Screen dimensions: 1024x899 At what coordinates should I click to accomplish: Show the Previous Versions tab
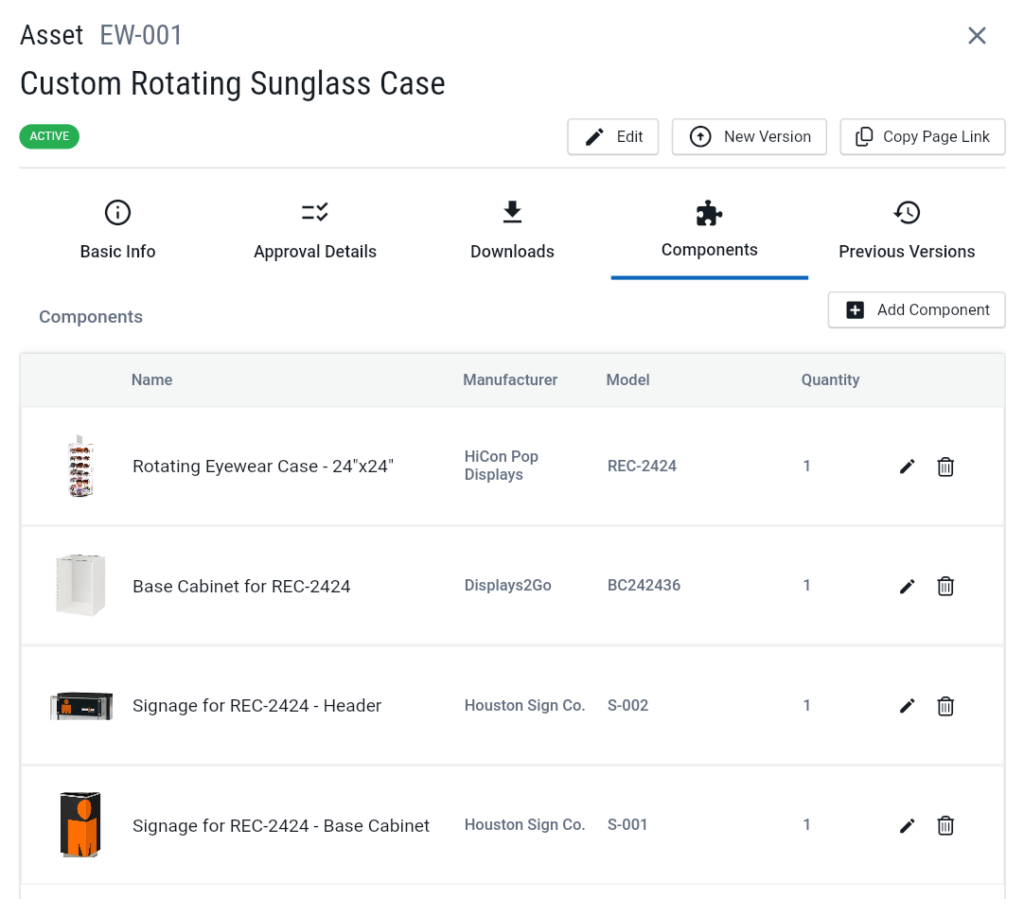[x=906, y=230]
